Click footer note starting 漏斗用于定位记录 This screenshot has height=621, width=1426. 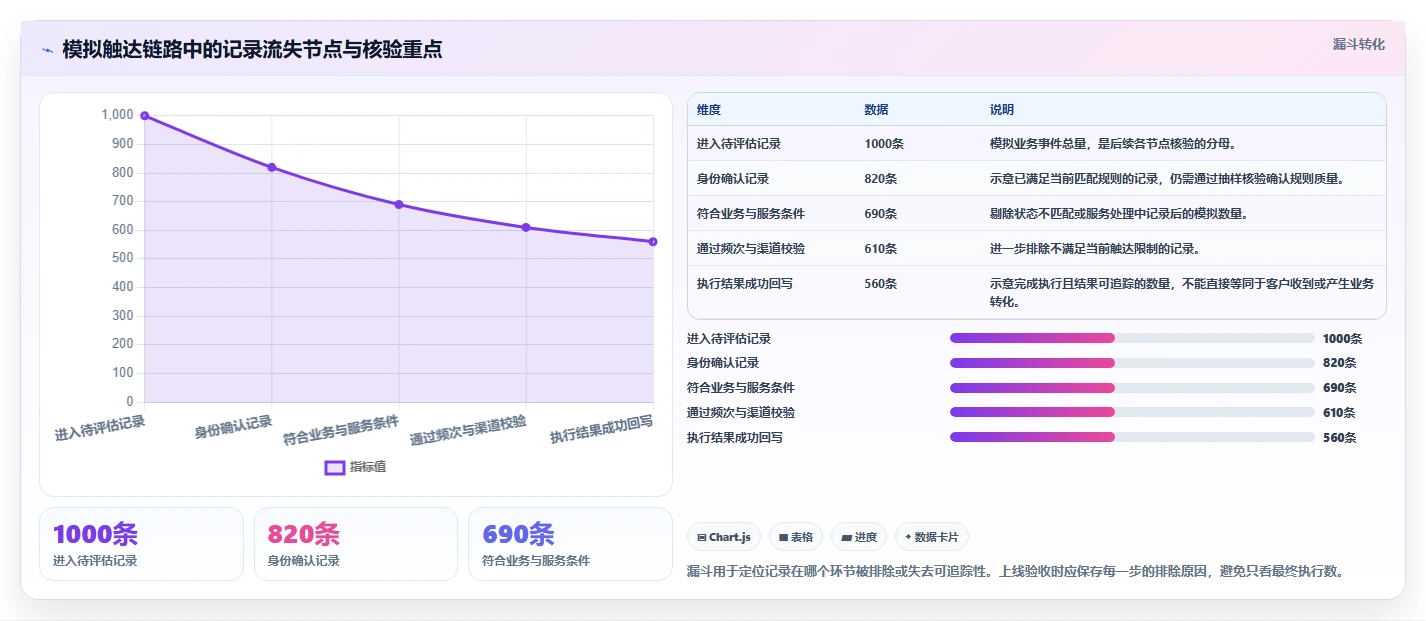[x=1016, y=571]
